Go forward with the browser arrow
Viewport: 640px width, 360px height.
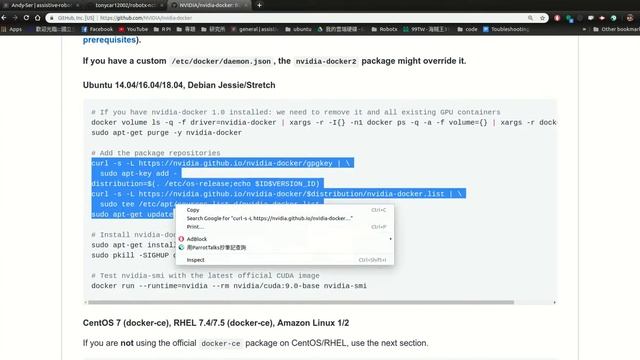[x=15, y=18]
